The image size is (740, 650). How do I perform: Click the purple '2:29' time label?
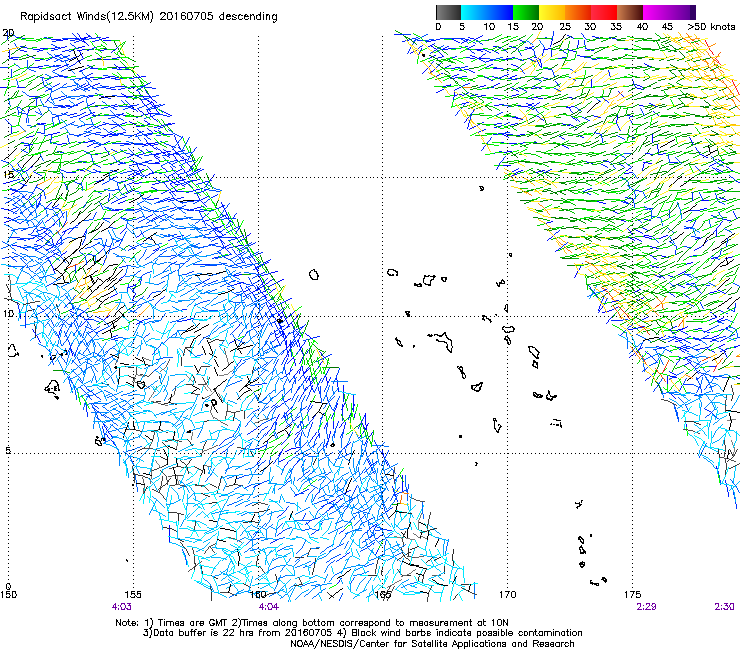(646, 607)
